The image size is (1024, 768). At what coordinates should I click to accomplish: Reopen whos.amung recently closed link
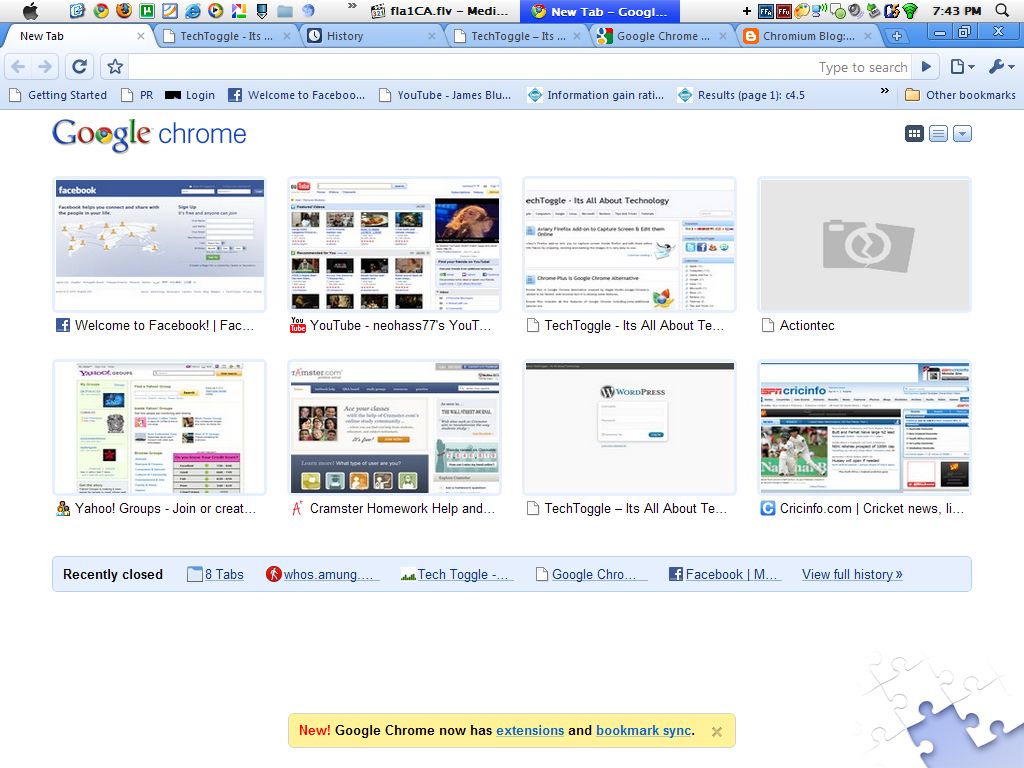tap(323, 575)
